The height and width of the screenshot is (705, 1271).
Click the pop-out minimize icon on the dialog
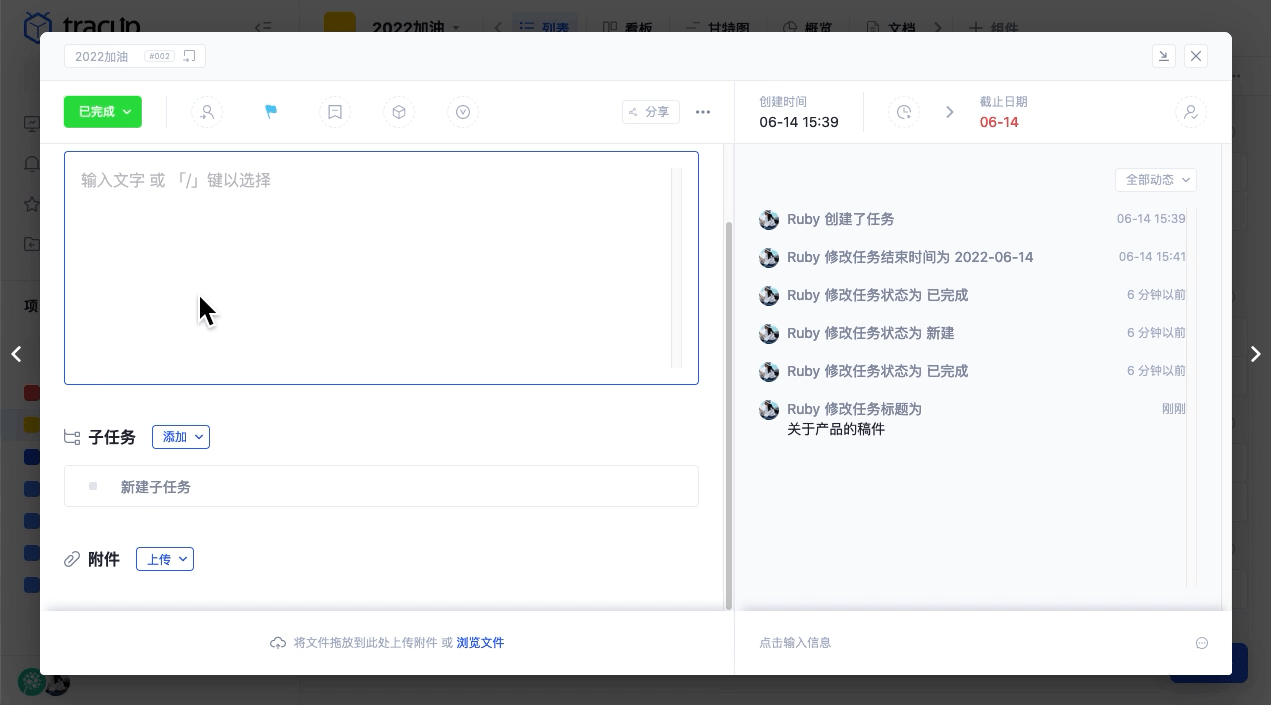pyautogui.click(x=1164, y=56)
